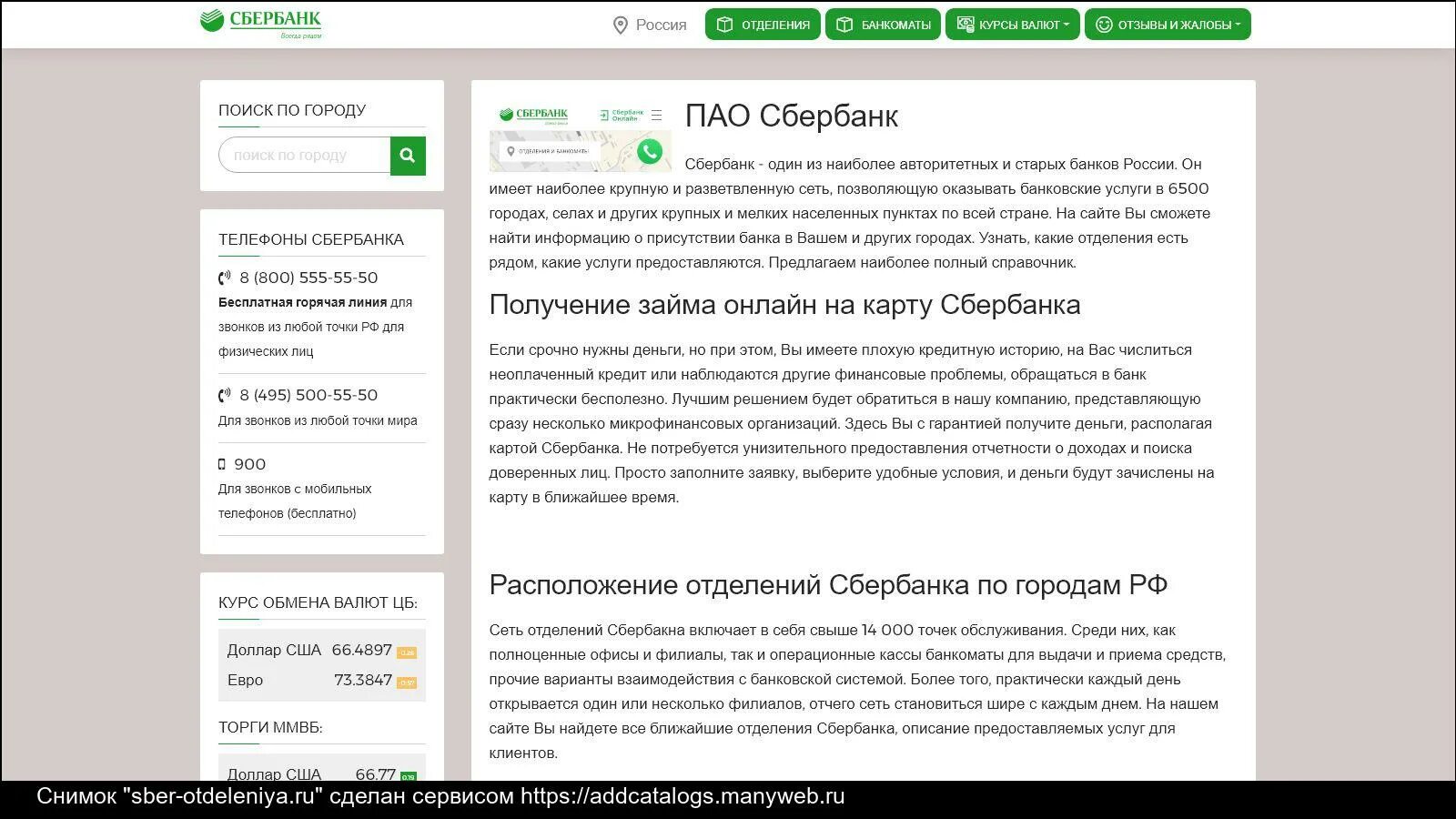This screenshot has height=819, width=1456.
Task: Open the Sberbank site preview thumbnail
Action: 580,137
